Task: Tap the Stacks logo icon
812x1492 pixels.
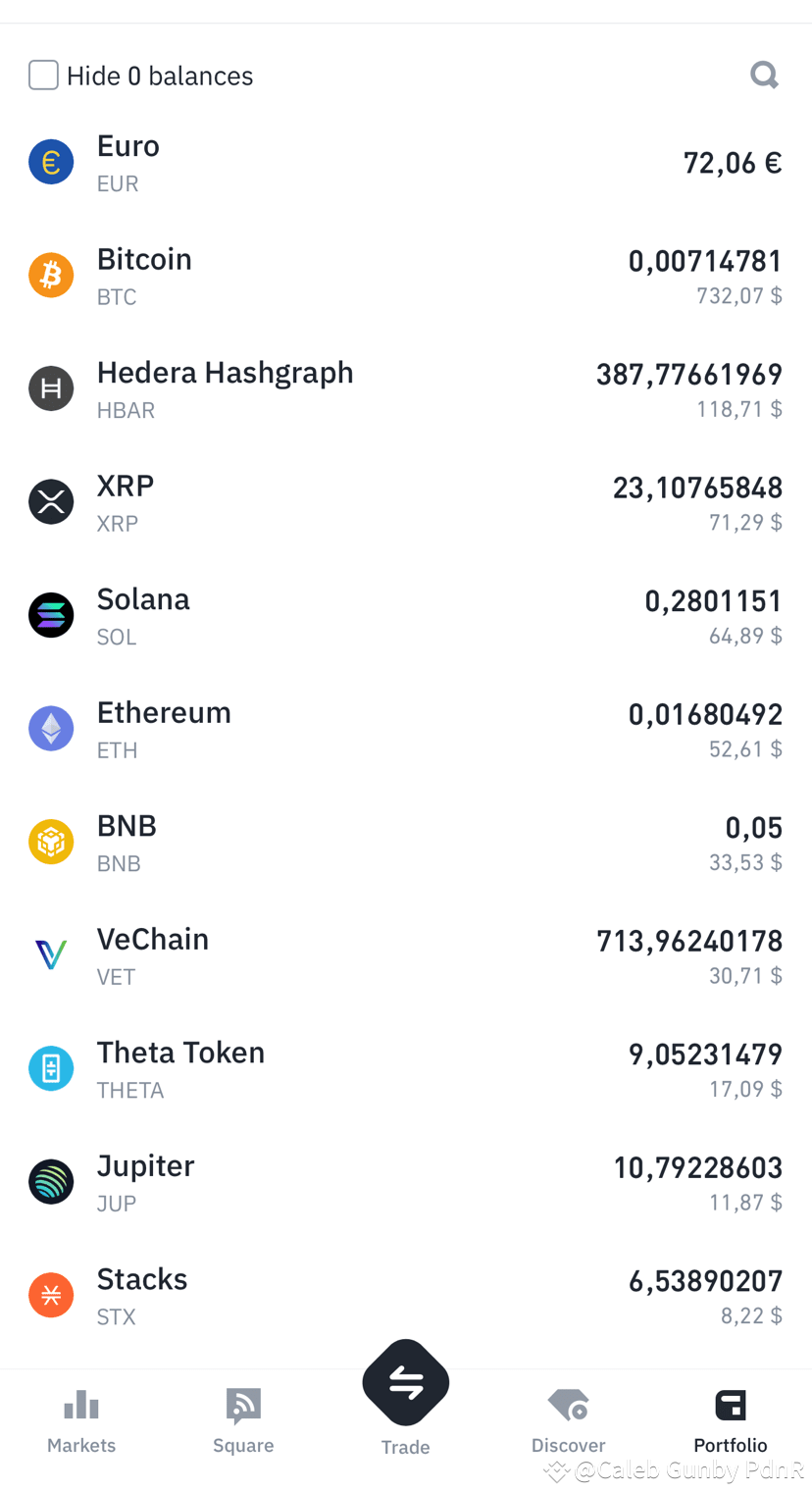Action: [51, 1295]
